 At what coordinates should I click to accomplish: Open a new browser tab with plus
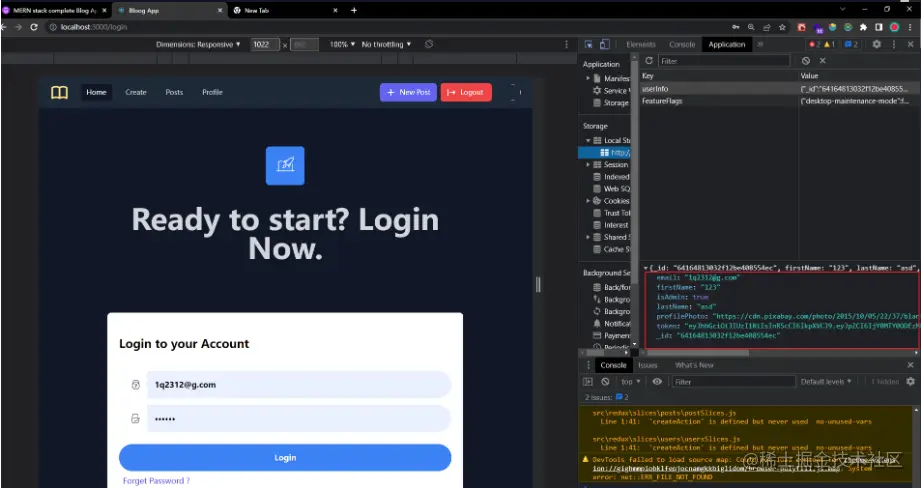(354, 10)
